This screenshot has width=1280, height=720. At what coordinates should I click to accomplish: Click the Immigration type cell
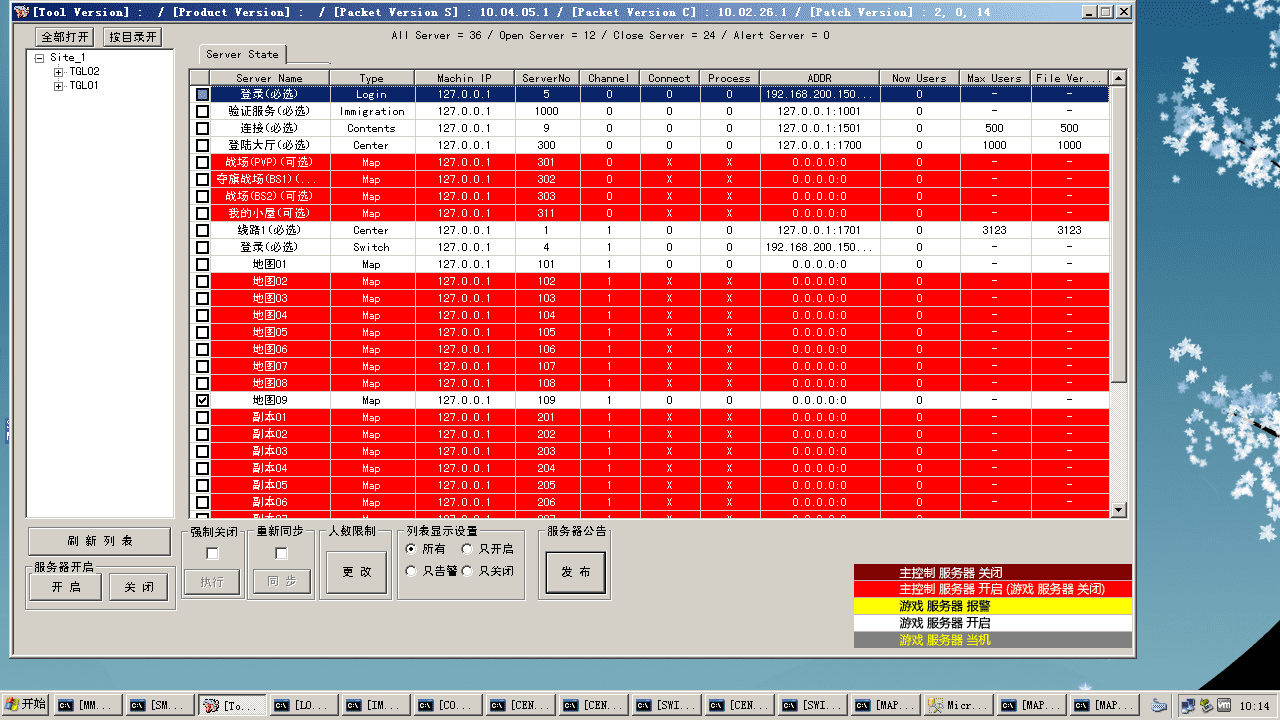[371, 112]
